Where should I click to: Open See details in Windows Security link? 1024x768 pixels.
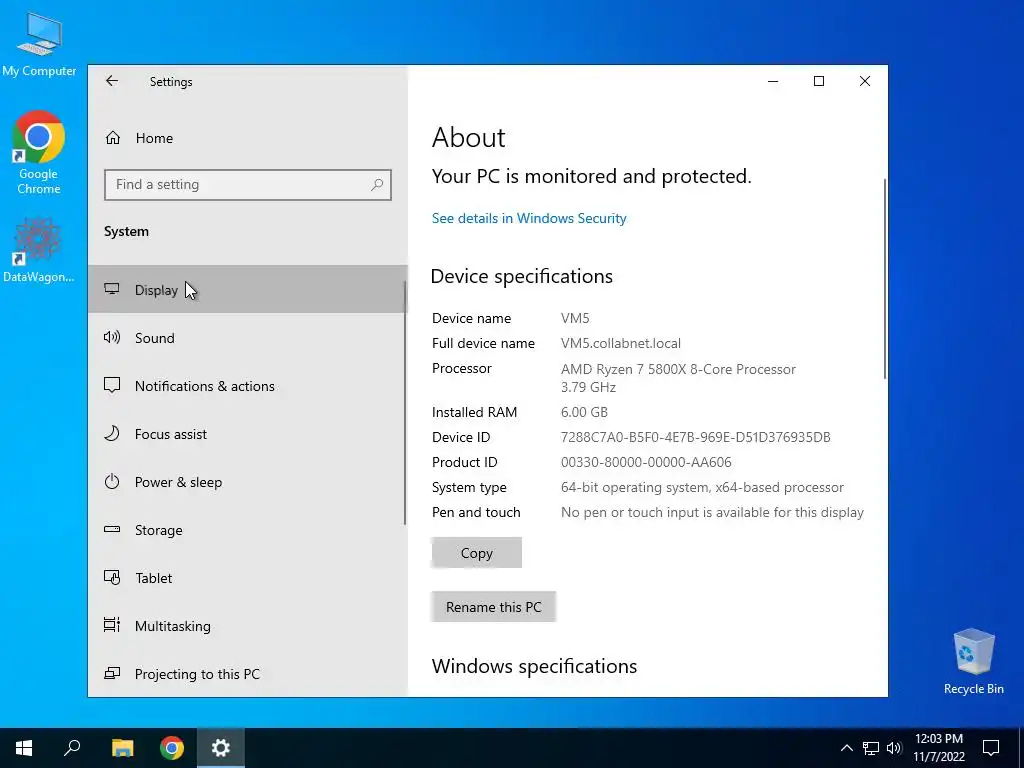[529, 218]
